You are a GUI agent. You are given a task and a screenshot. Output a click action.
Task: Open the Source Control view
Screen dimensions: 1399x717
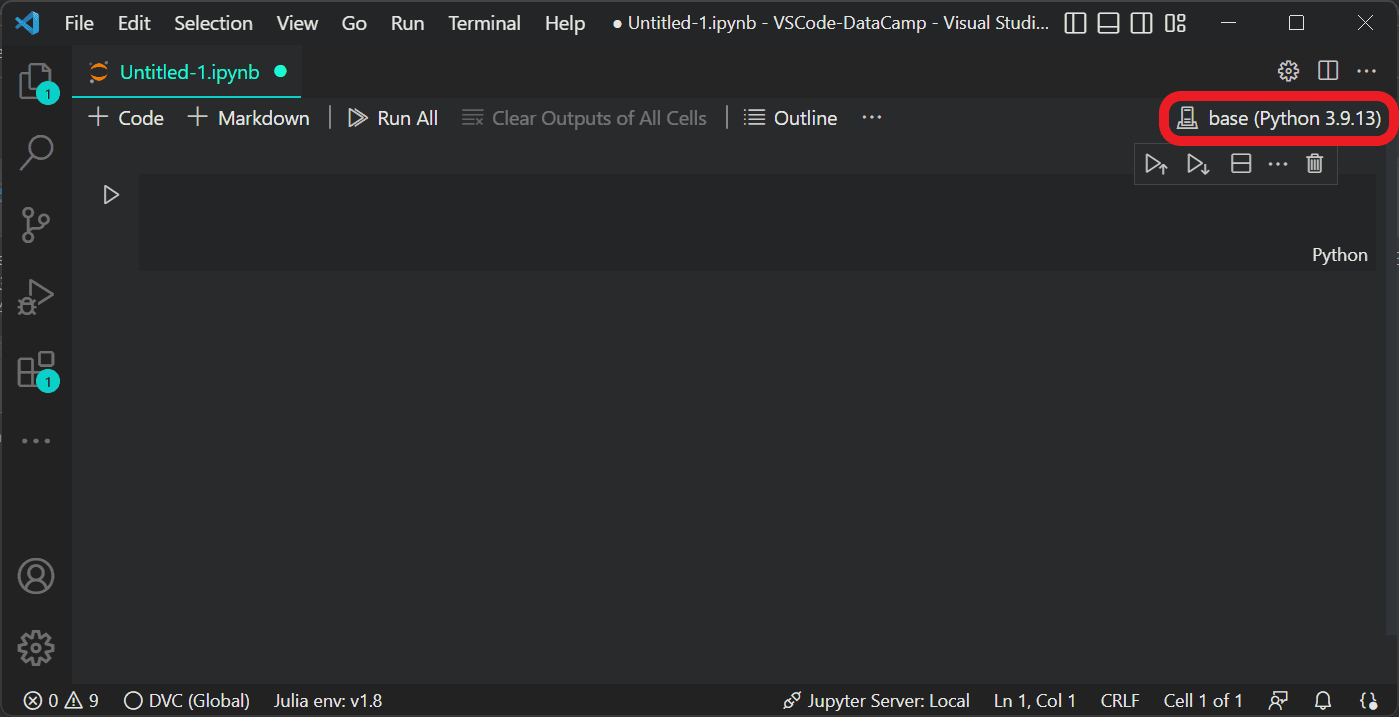(36, 225)
